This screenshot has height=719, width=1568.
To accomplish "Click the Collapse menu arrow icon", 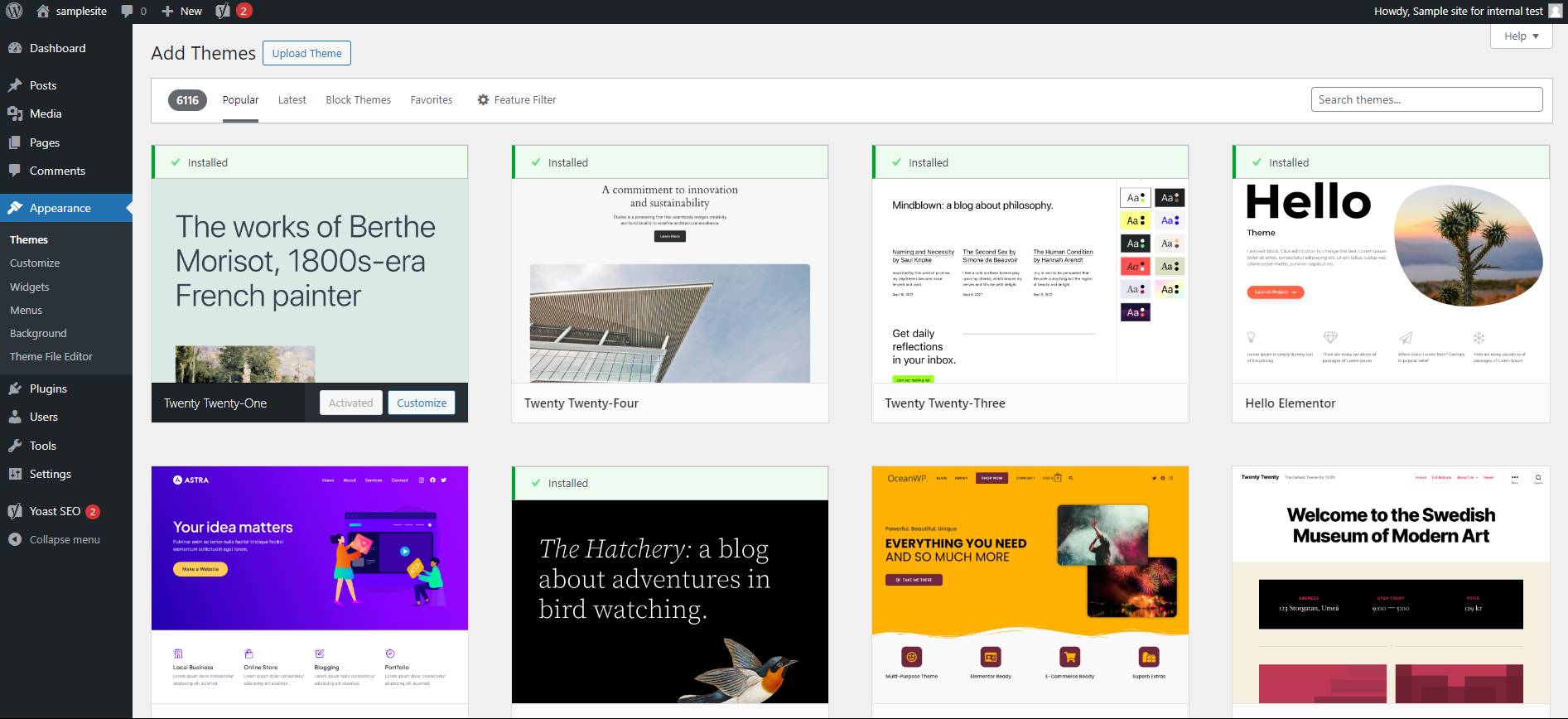I will coord(15,539).
